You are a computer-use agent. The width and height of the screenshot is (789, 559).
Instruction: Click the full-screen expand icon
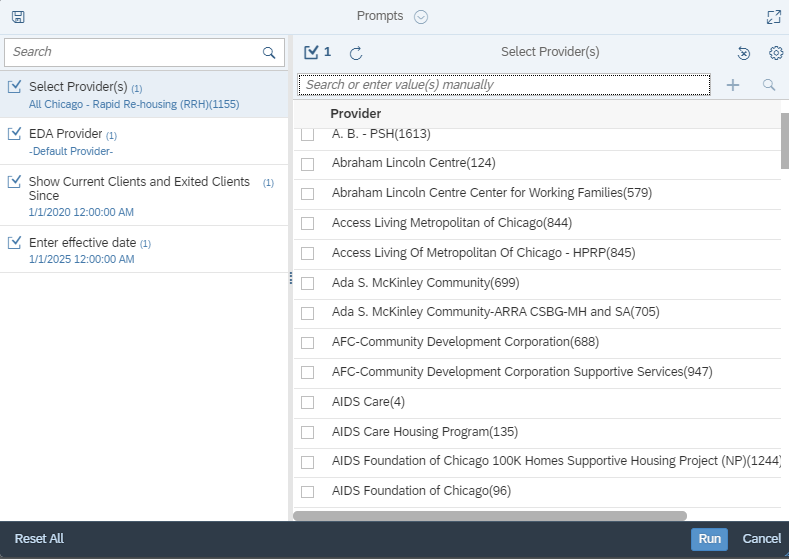click(x=773, y=17)
